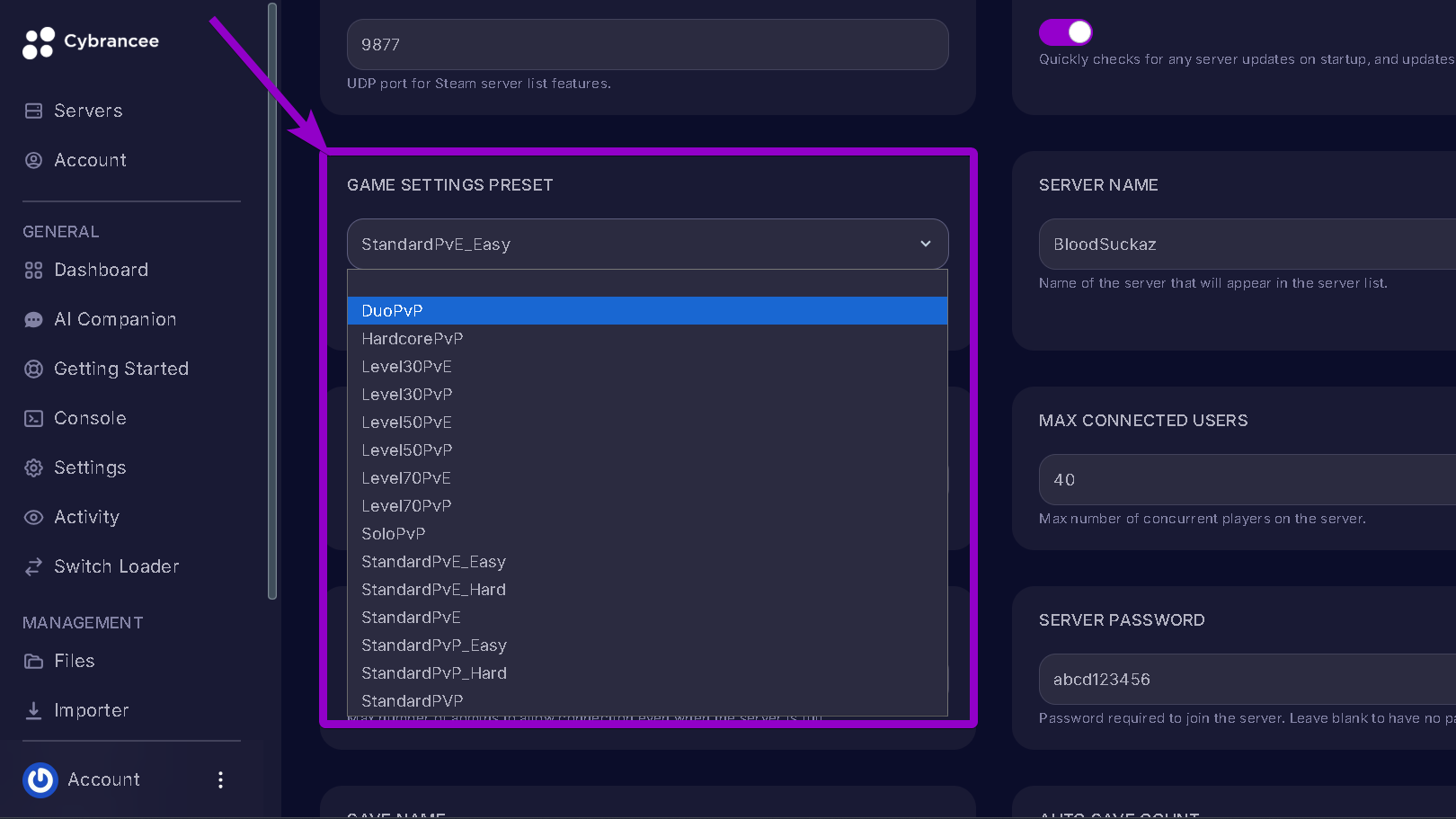Click the Getting Started icon

click(x=33, y=369)
